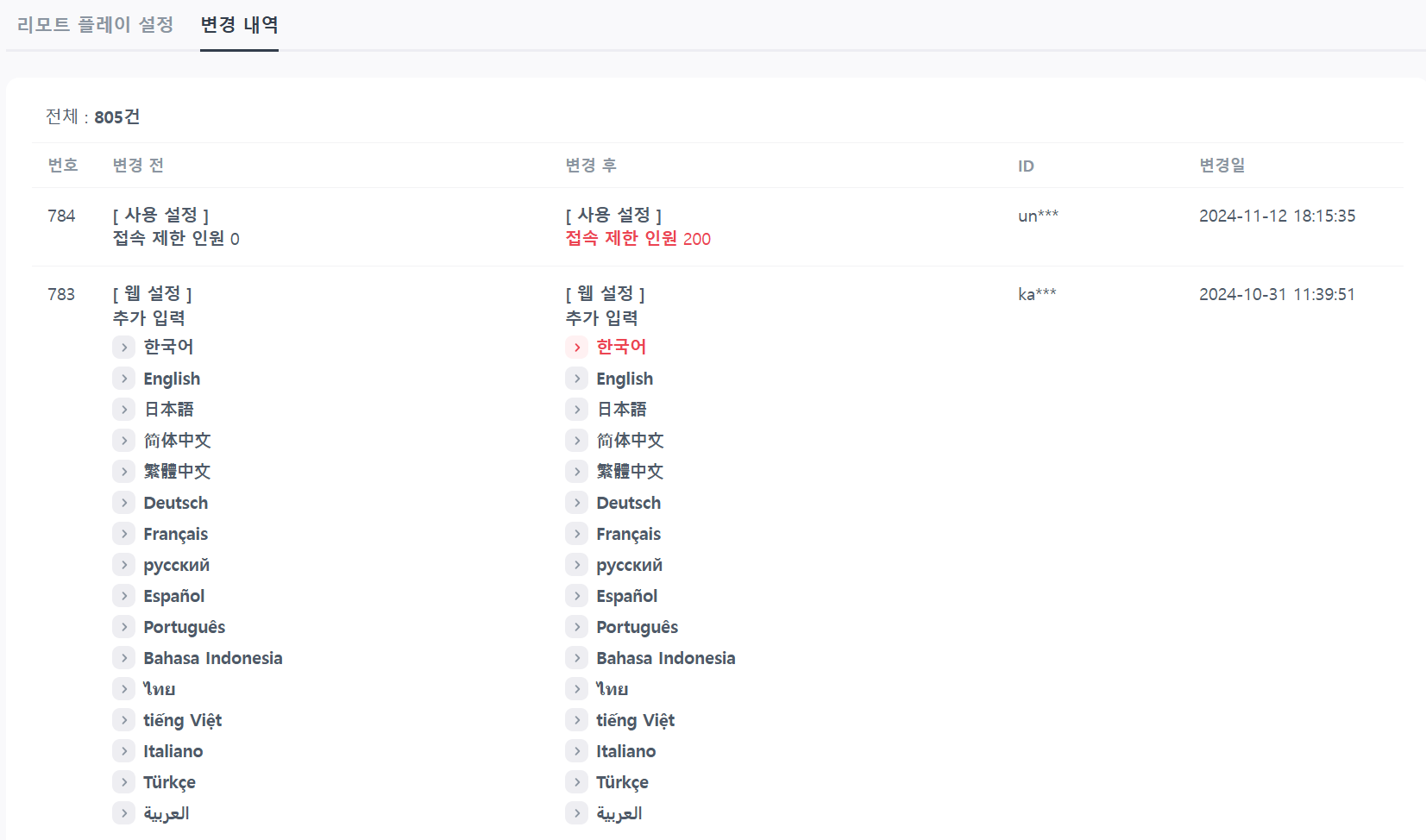Image resolution: width=1426 pixels, height=840 pixels.
Task: Switch to 리모트 플레이 설정 tab
Action: 95,25
